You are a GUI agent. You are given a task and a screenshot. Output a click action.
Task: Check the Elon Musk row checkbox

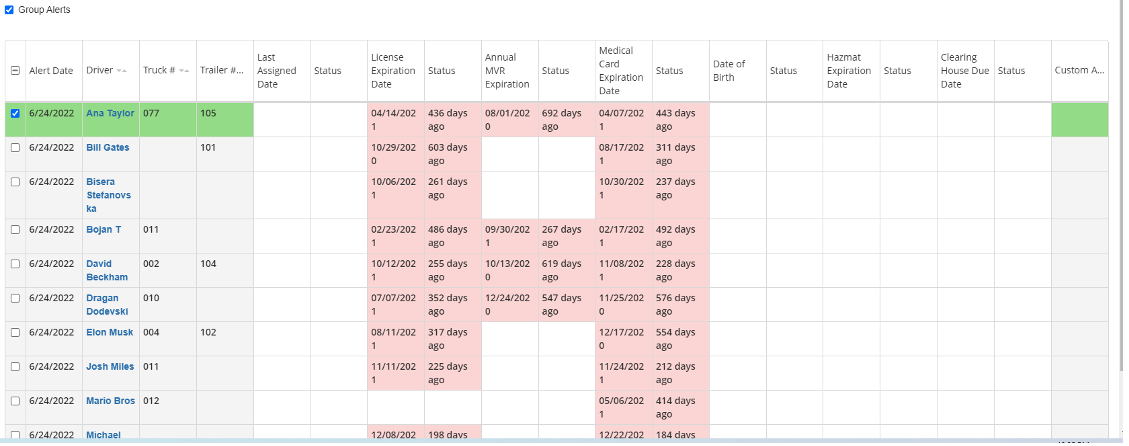pyautogui.click(x=15, y=332)
